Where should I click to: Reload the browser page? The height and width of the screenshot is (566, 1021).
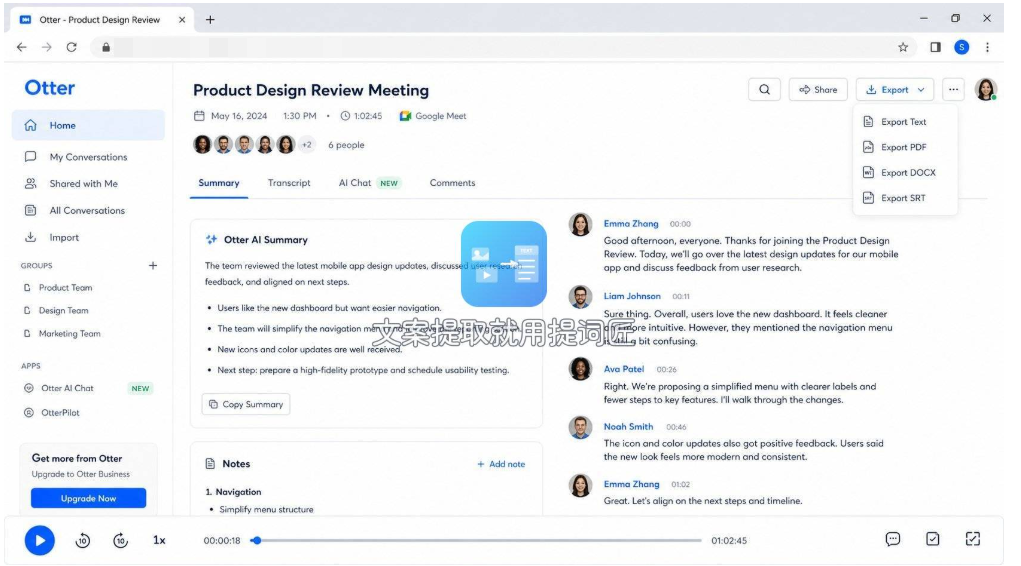(x=72, y=47)
